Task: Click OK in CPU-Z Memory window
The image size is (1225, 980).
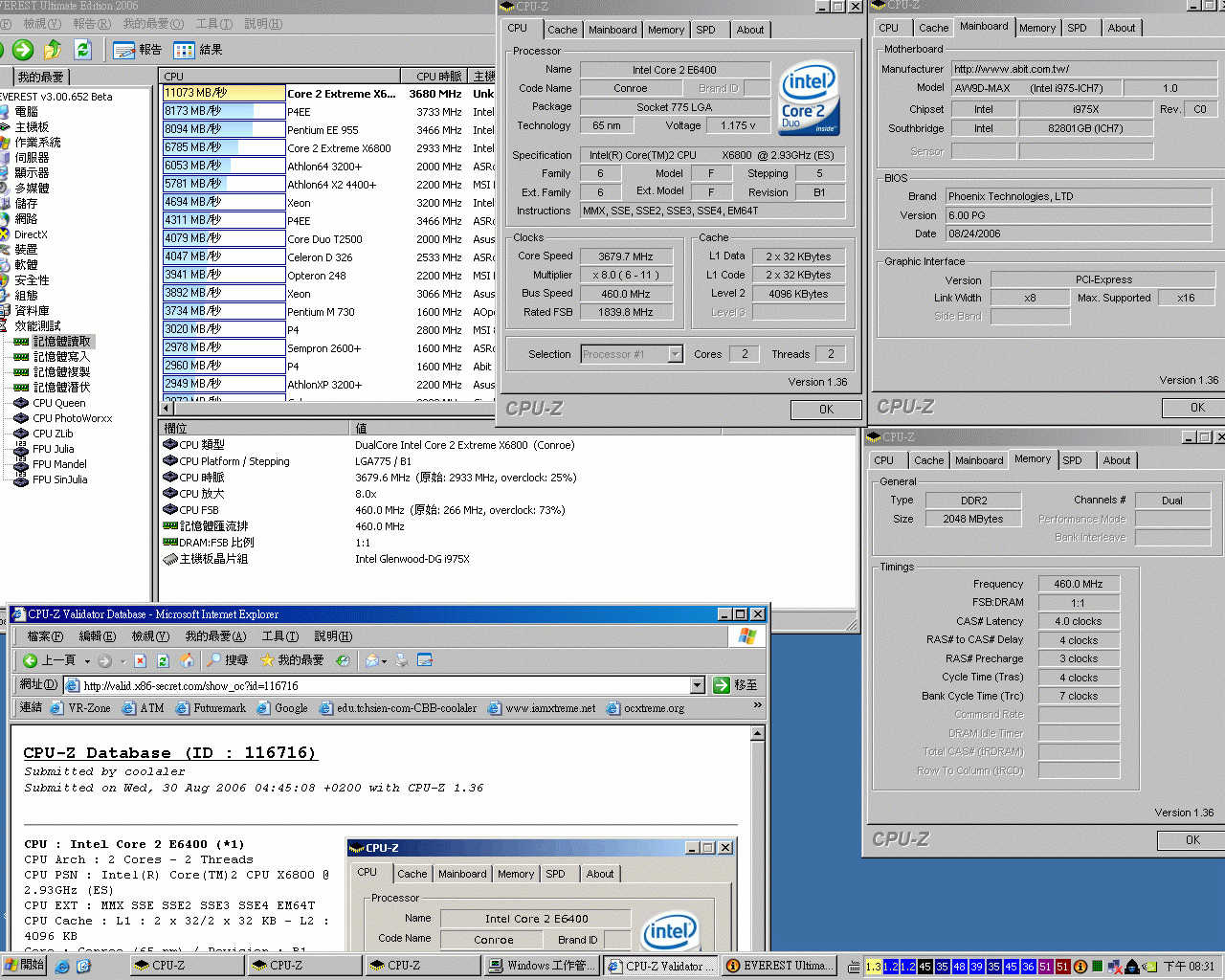Action: click(x=1192, y=840)
